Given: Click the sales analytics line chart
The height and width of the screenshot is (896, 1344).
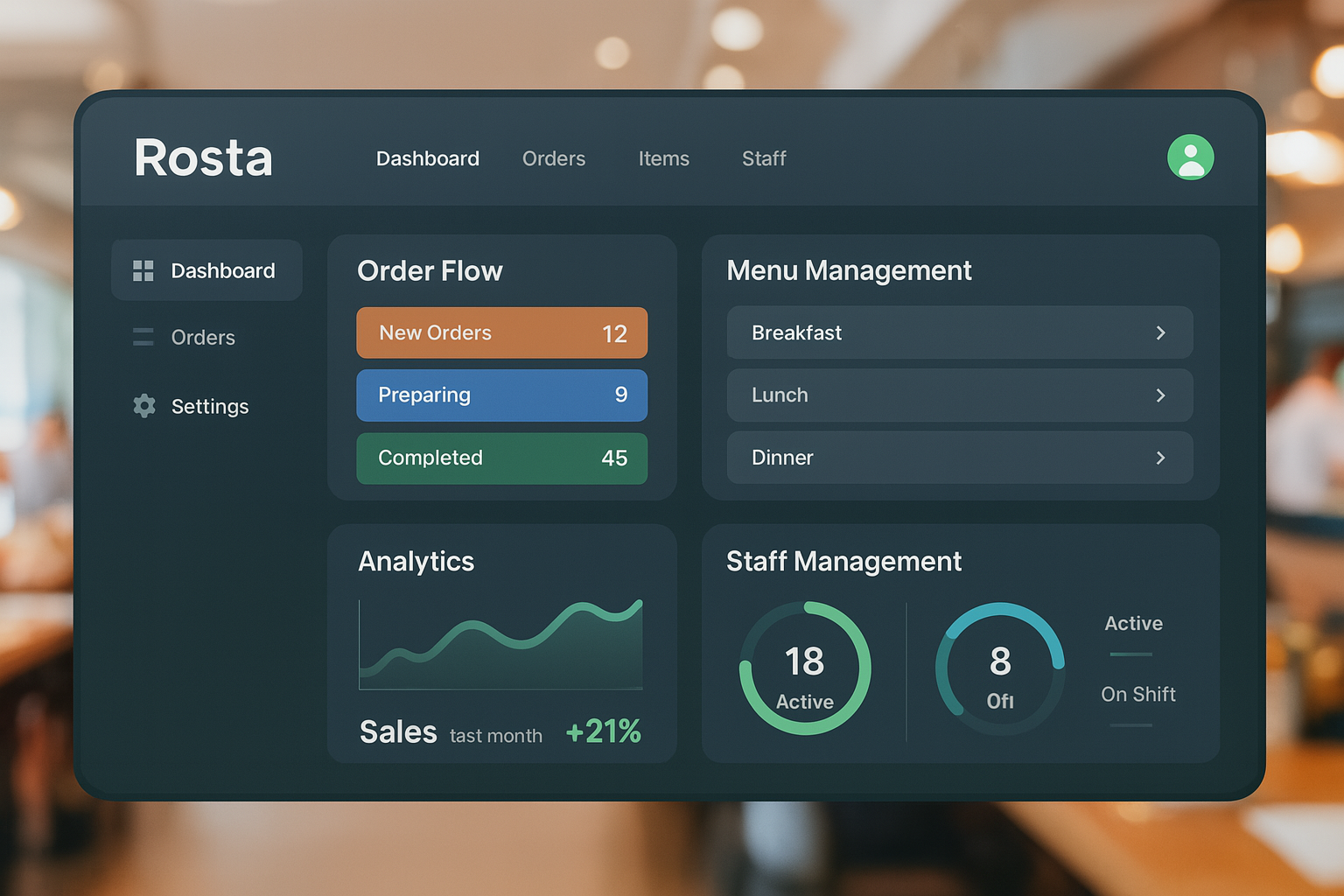Looking at the screenshot, I should pyautogui.click(x=501, y=645).
